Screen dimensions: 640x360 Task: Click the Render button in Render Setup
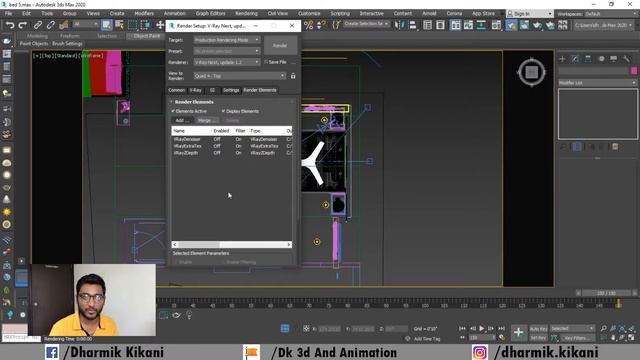[280, 45]
